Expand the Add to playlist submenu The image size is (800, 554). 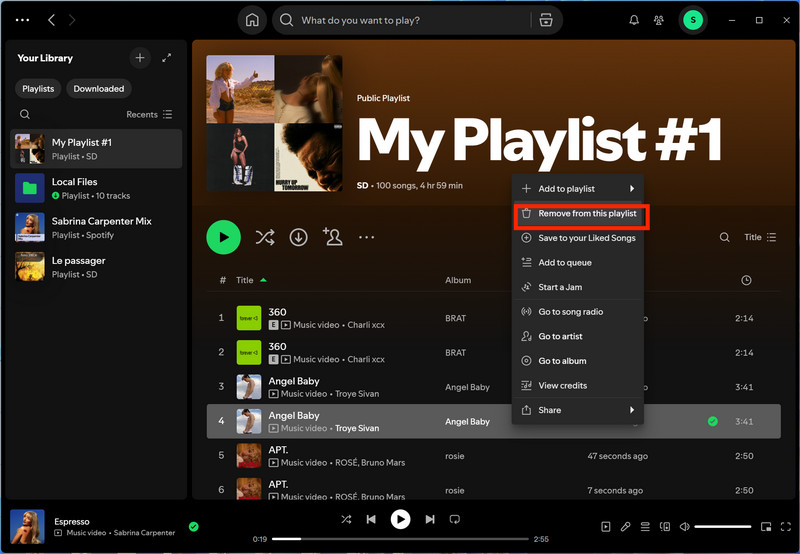[578, 189]
